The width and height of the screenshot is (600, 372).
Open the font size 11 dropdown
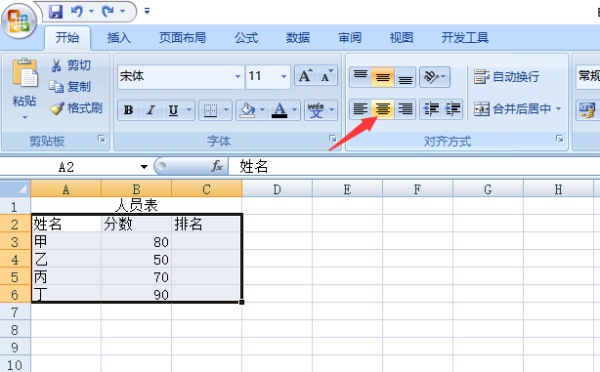point(284,77)
